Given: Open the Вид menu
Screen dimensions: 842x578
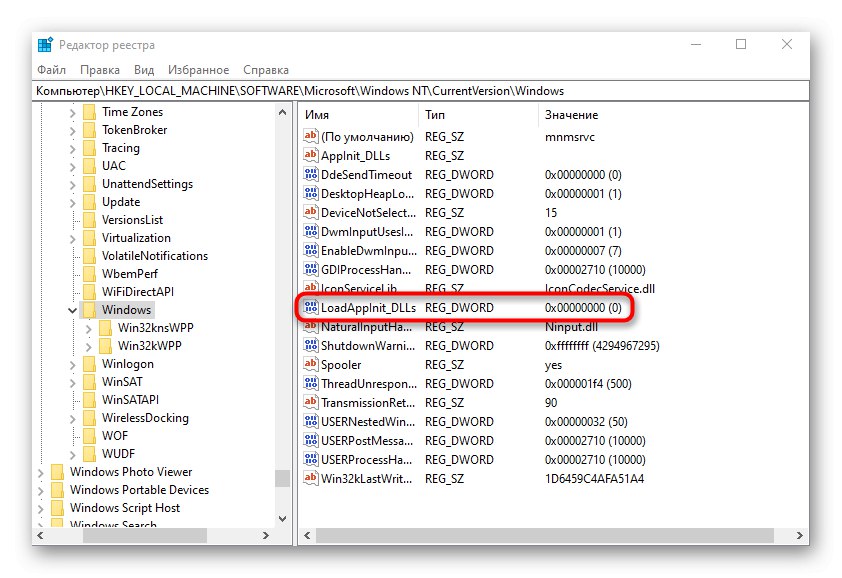Looking at the screenshot, I should pos(144,70).
